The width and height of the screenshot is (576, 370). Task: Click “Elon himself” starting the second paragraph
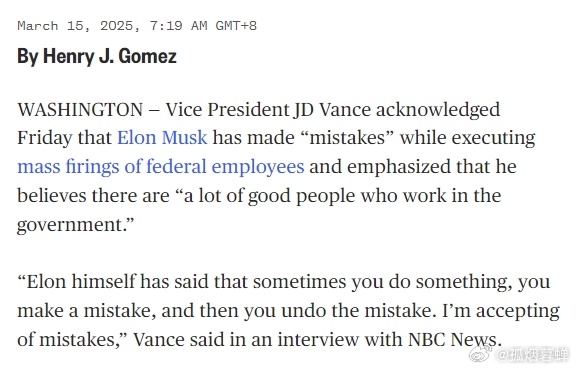click(x=77, y=282)
